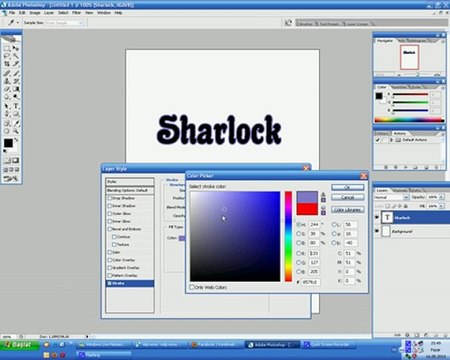Enable the Color Overlay style
Image resolution: width=450 pixels, height=360 pixels.
tap(110, 260)
